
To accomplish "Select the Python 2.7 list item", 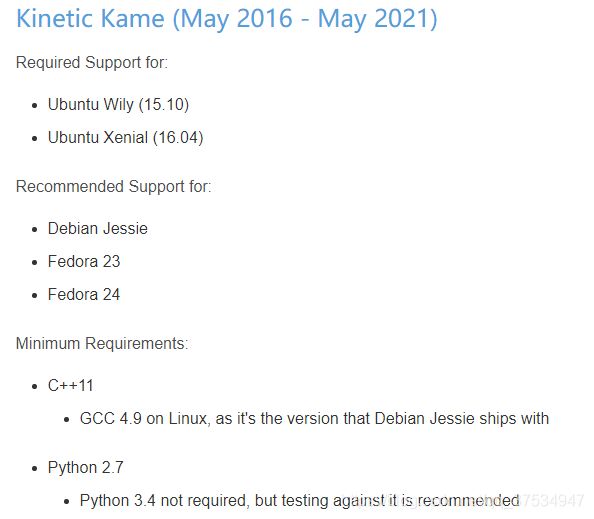I will (x=86, y=468).
